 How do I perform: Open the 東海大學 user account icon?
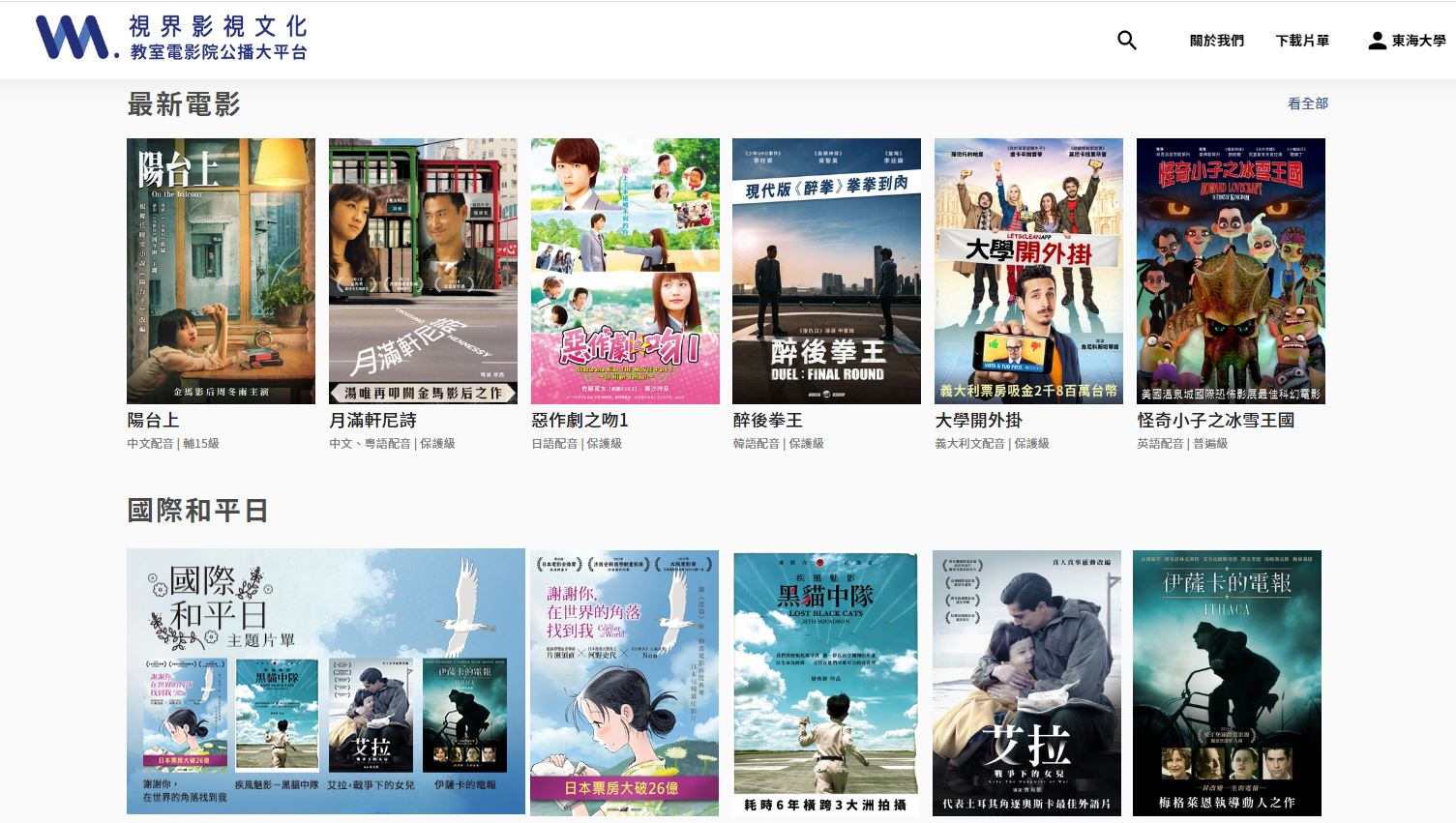coord(1377,41)
